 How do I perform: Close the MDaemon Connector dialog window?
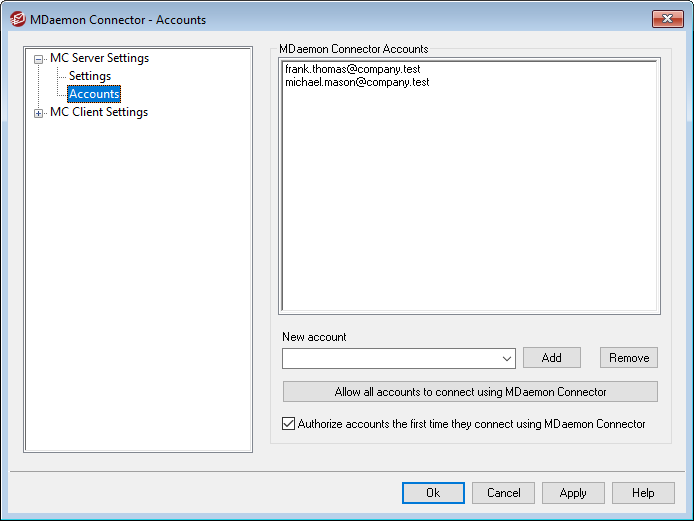[x=667, y=19]
